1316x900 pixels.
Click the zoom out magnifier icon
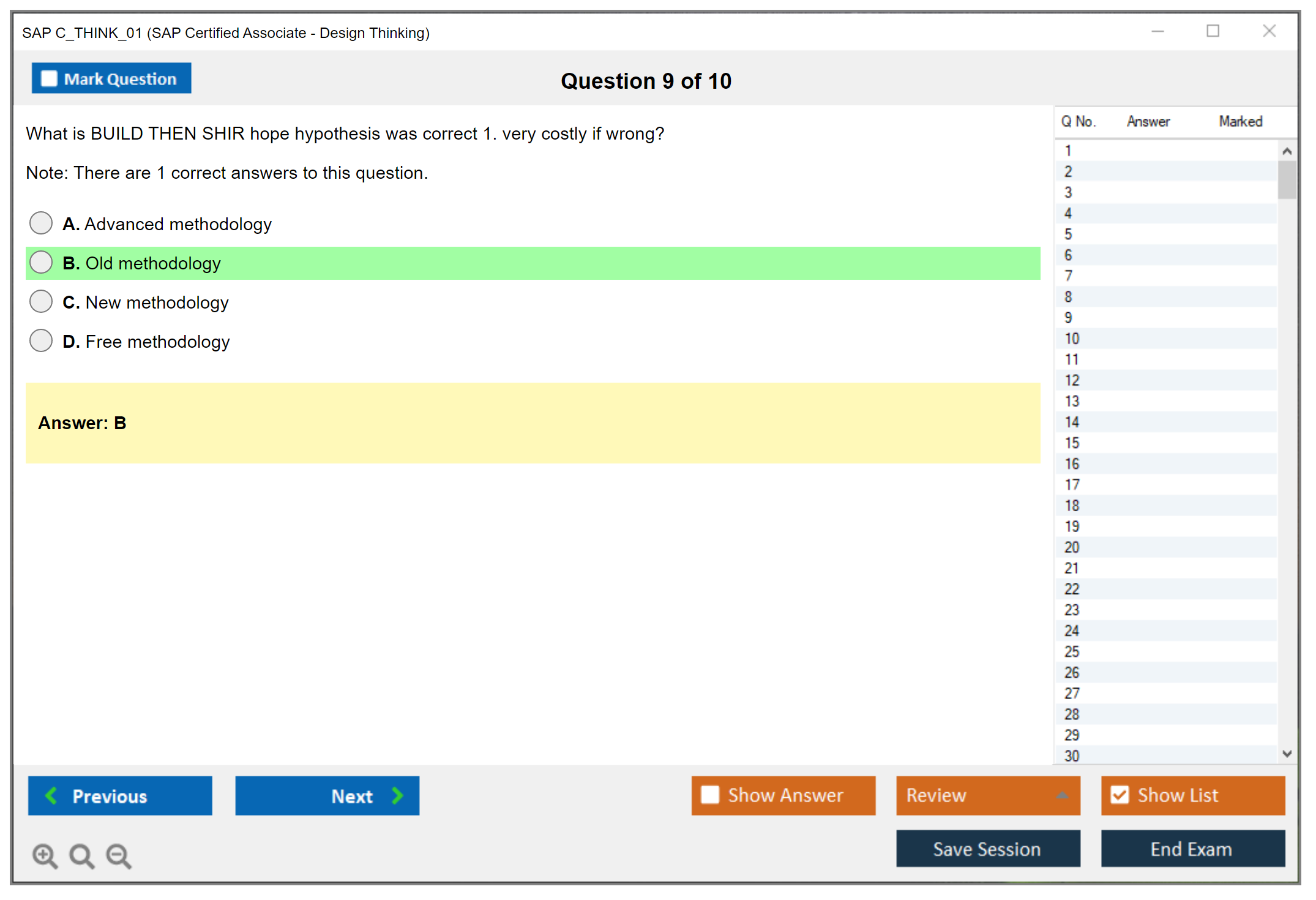pos(118,855)
